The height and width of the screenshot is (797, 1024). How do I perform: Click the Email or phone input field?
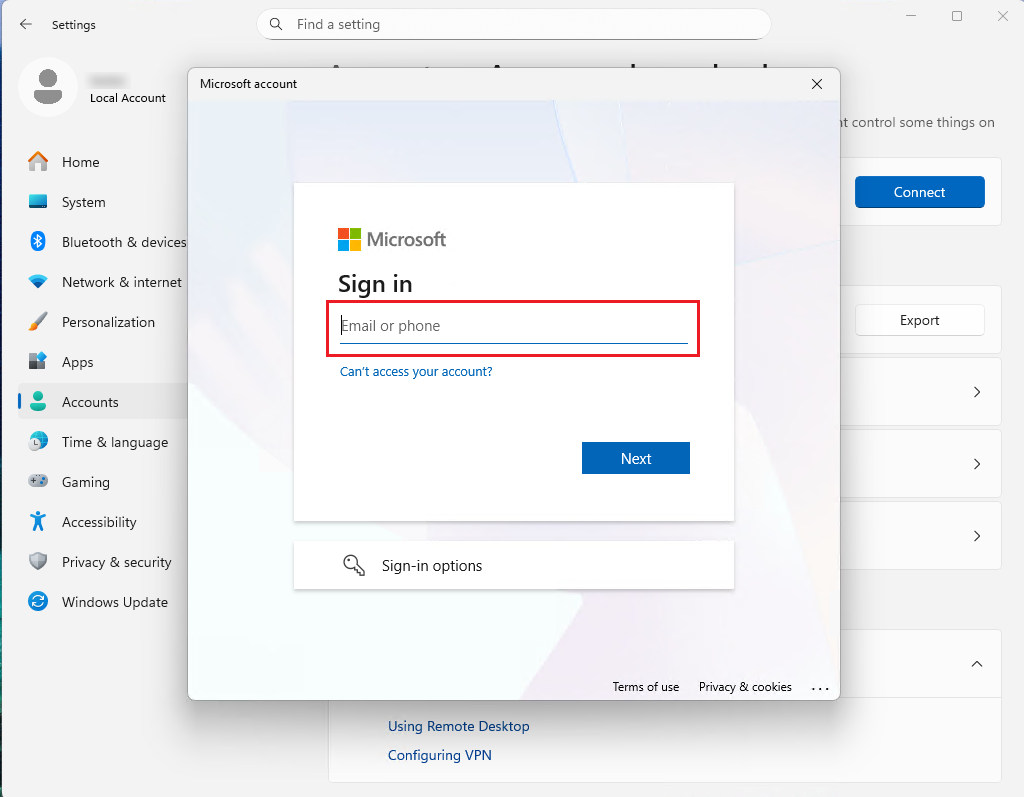point(512,327)
